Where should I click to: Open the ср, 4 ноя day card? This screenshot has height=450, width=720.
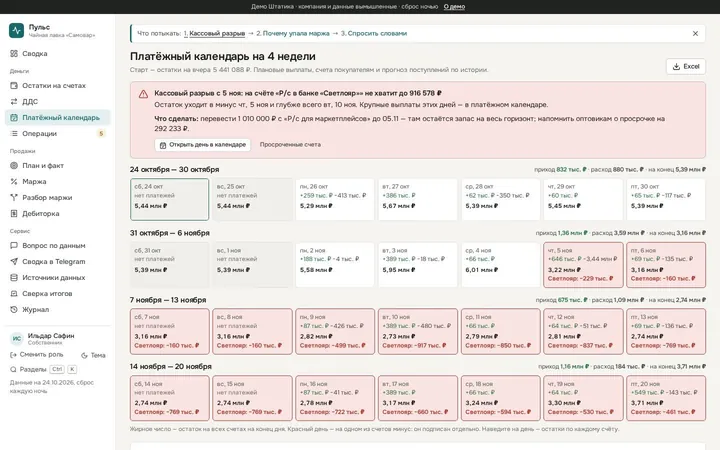[501, 265]
